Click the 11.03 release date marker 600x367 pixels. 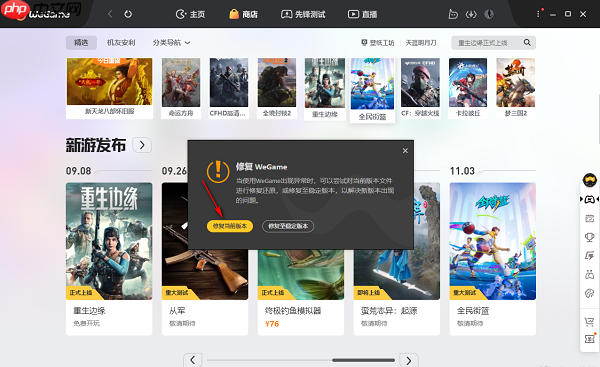[x=462, y=171]
